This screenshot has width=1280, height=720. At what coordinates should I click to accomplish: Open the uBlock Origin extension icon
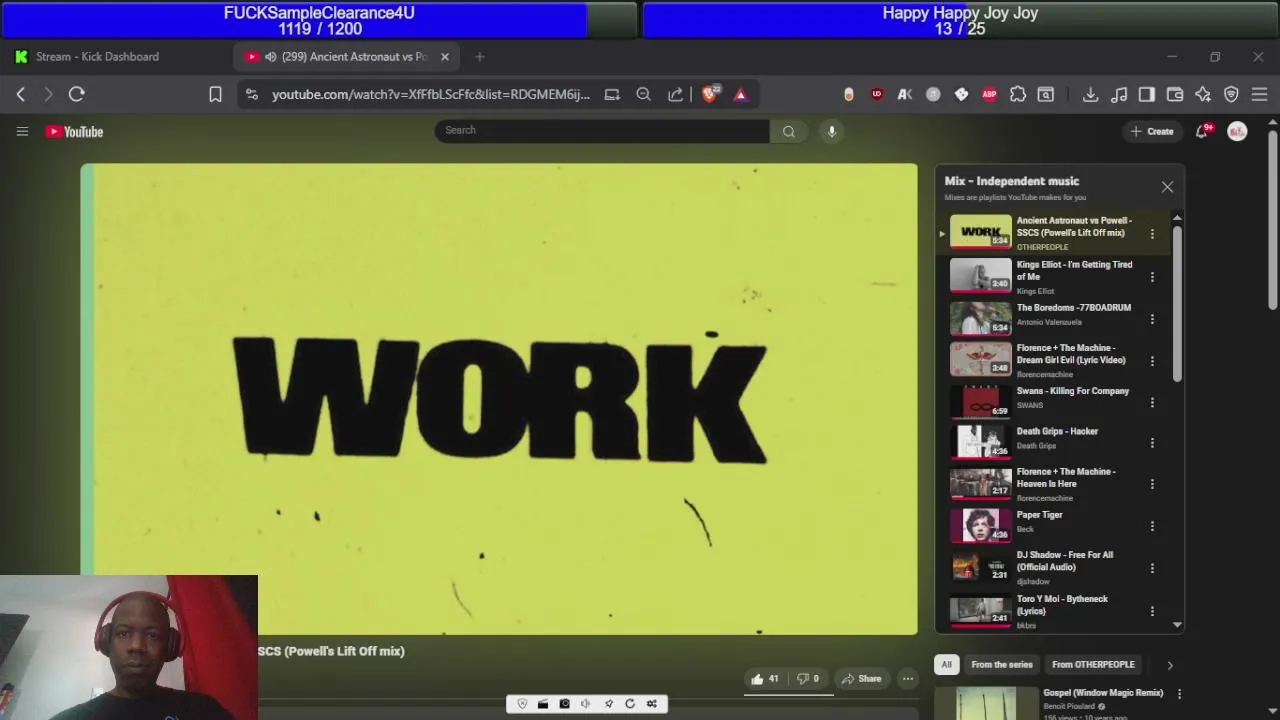(877, 94)
